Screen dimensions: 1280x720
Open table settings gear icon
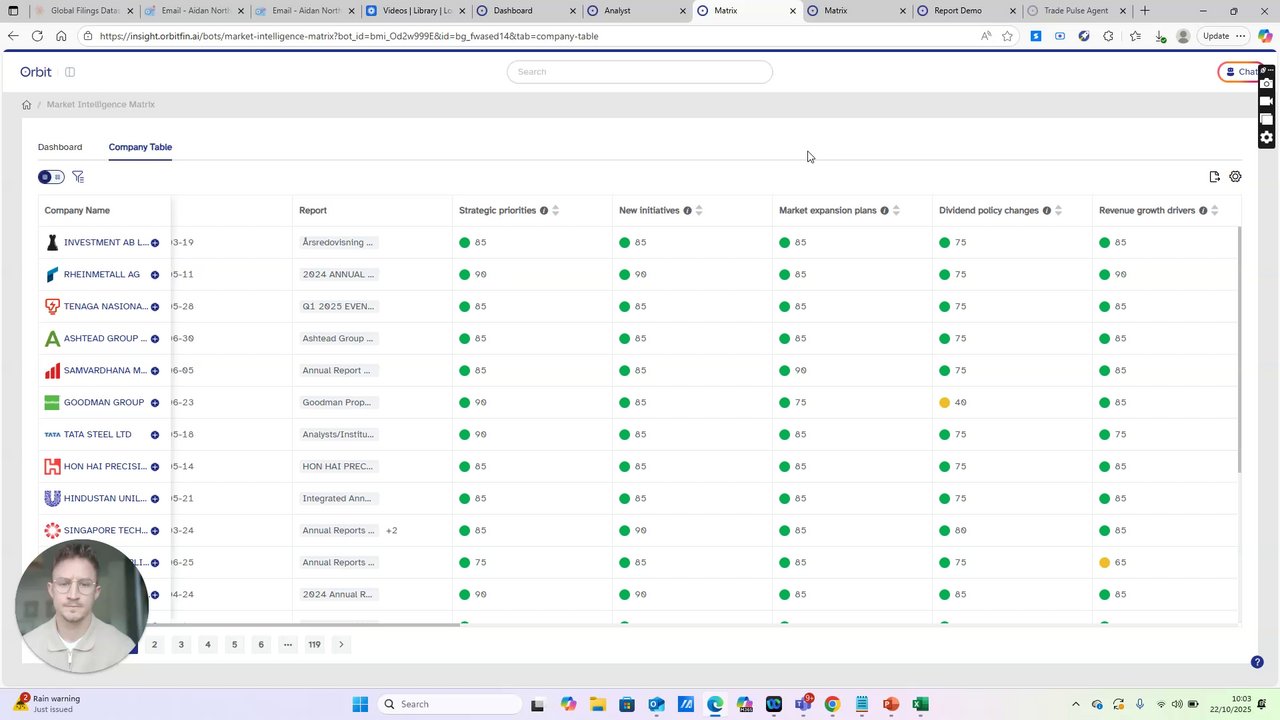click(x=1235, y=177)
